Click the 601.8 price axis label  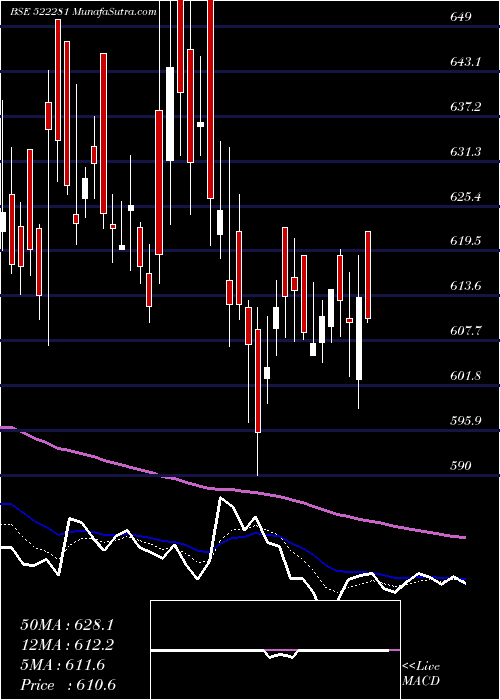pos(465,375)
